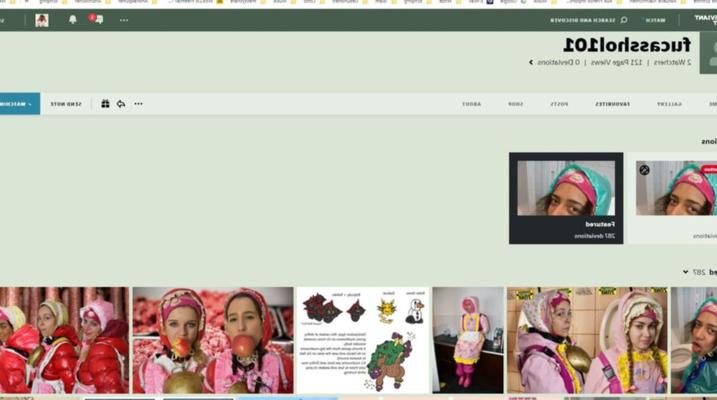The width and height of the screenshot is (717, 400).
Task: Open the partial teal-hood thumbnail in bottom row
Action: [694, 340]
